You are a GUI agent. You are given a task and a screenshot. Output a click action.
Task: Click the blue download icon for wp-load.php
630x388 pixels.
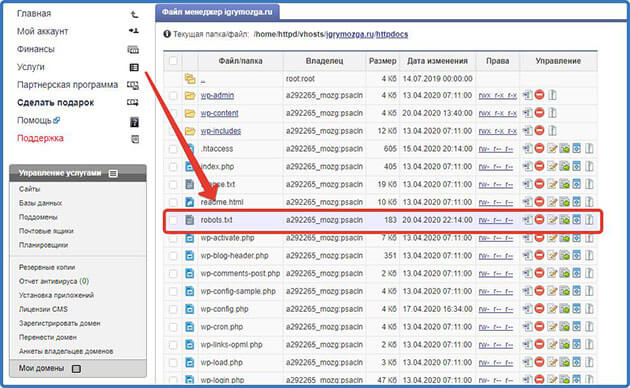tap(577, 362)
